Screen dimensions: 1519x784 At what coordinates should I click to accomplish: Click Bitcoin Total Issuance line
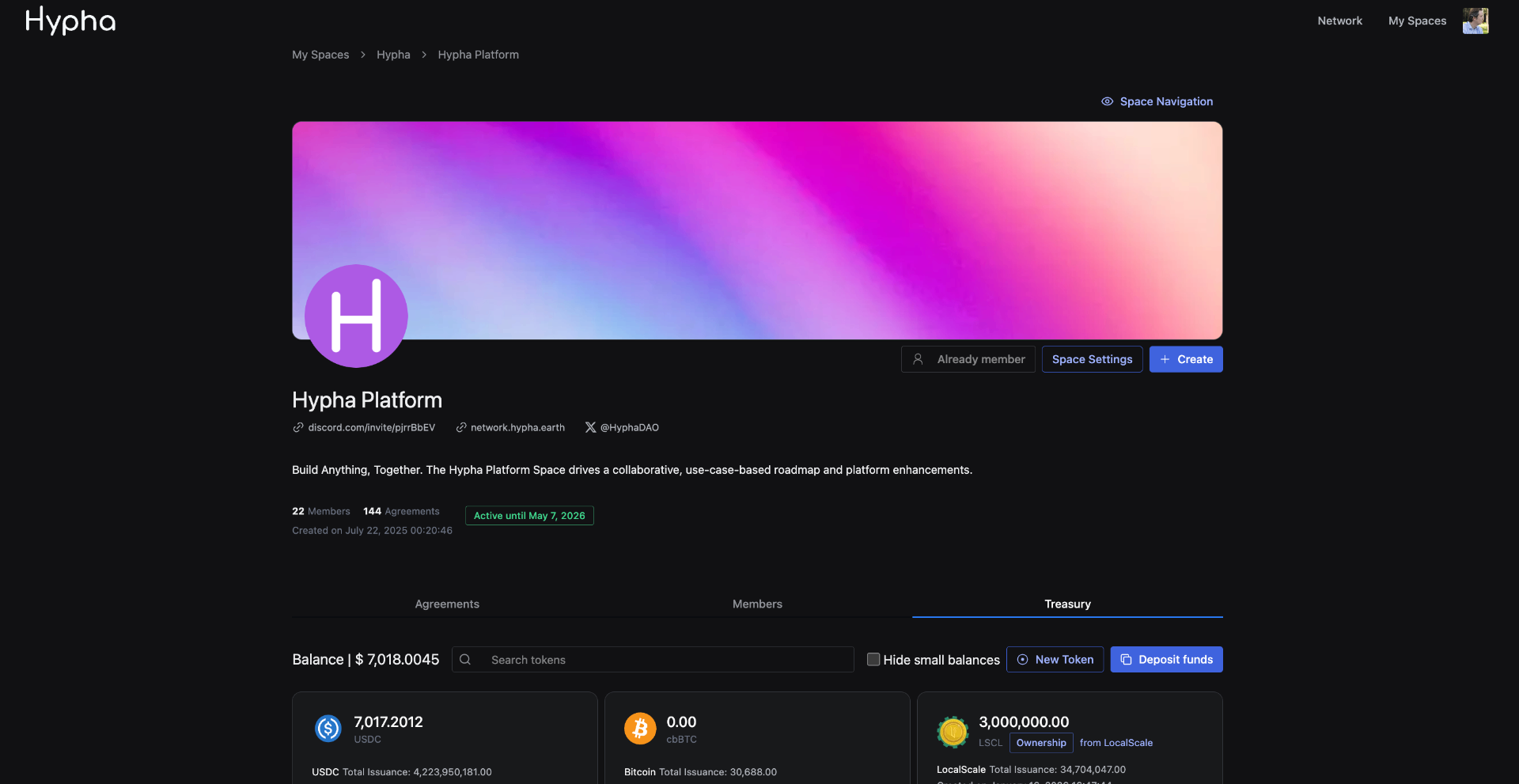pos(700,772)
